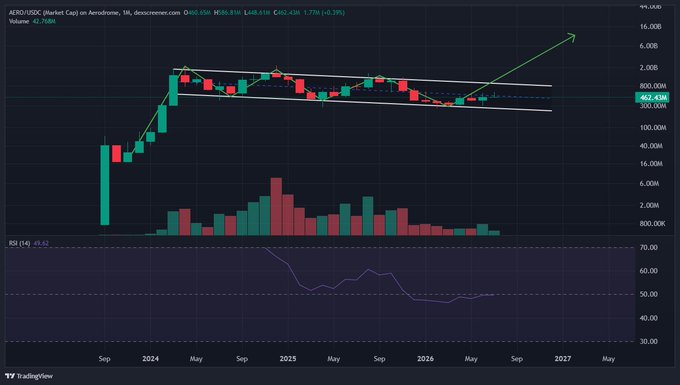Viewport: 680px width, 385px height.
Task: Click the RSI value 49.62
Action: click(x=41, y=243)
